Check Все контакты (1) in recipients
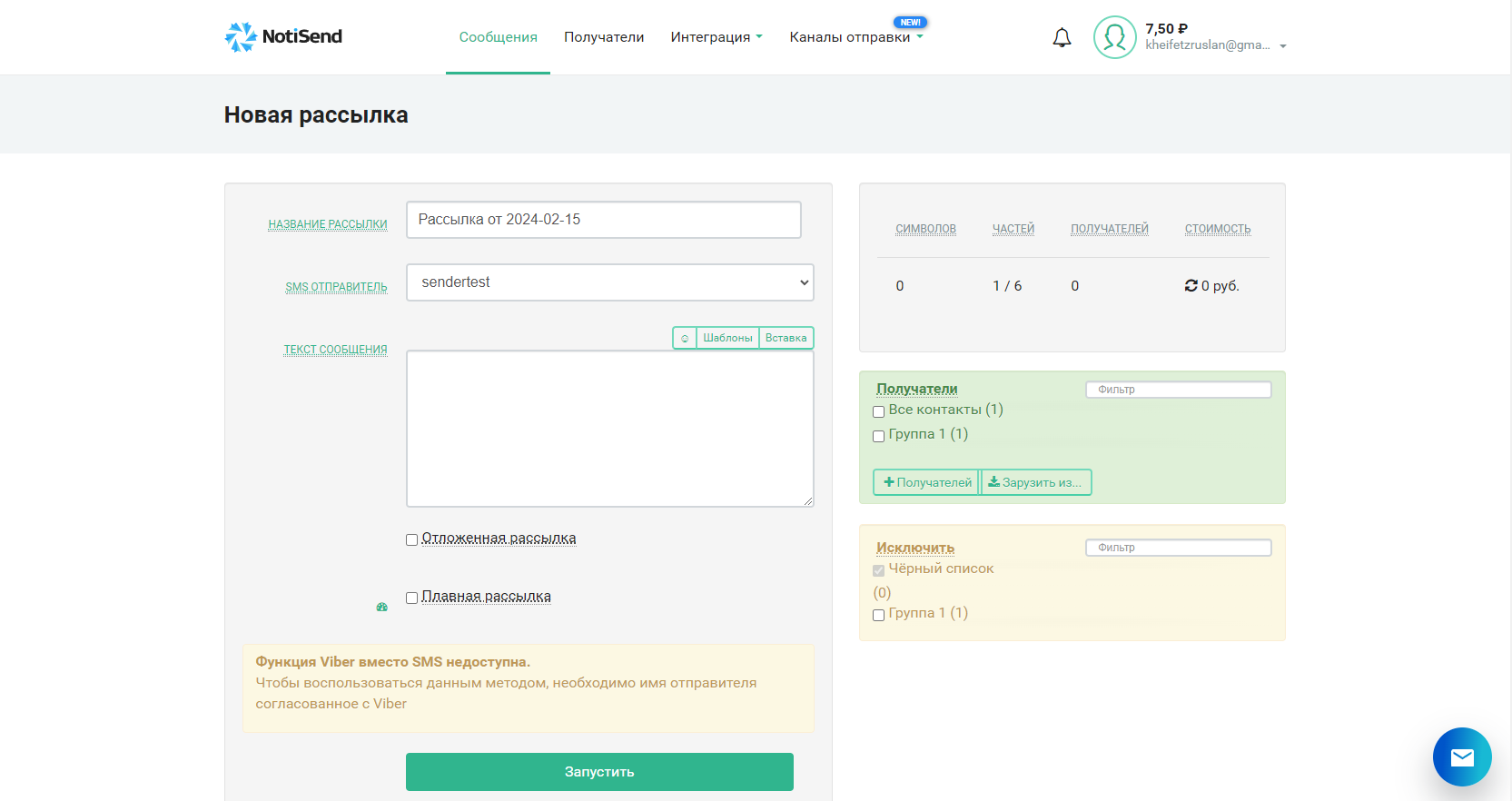The width and height of the screenshot is (1512, 801). pos(878,411)
